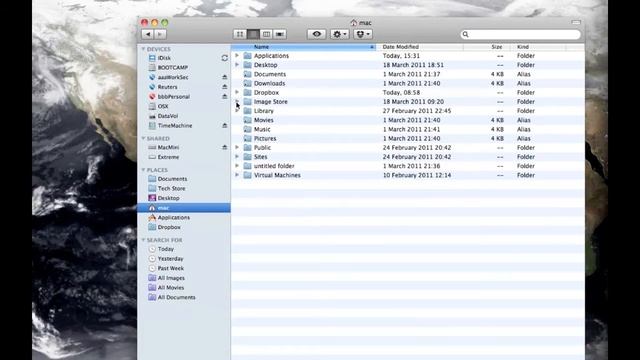The width and height of the screenshot is (640, 360).
Task: Select the Movies alias folder icon
Action: (x=247, y=120)
